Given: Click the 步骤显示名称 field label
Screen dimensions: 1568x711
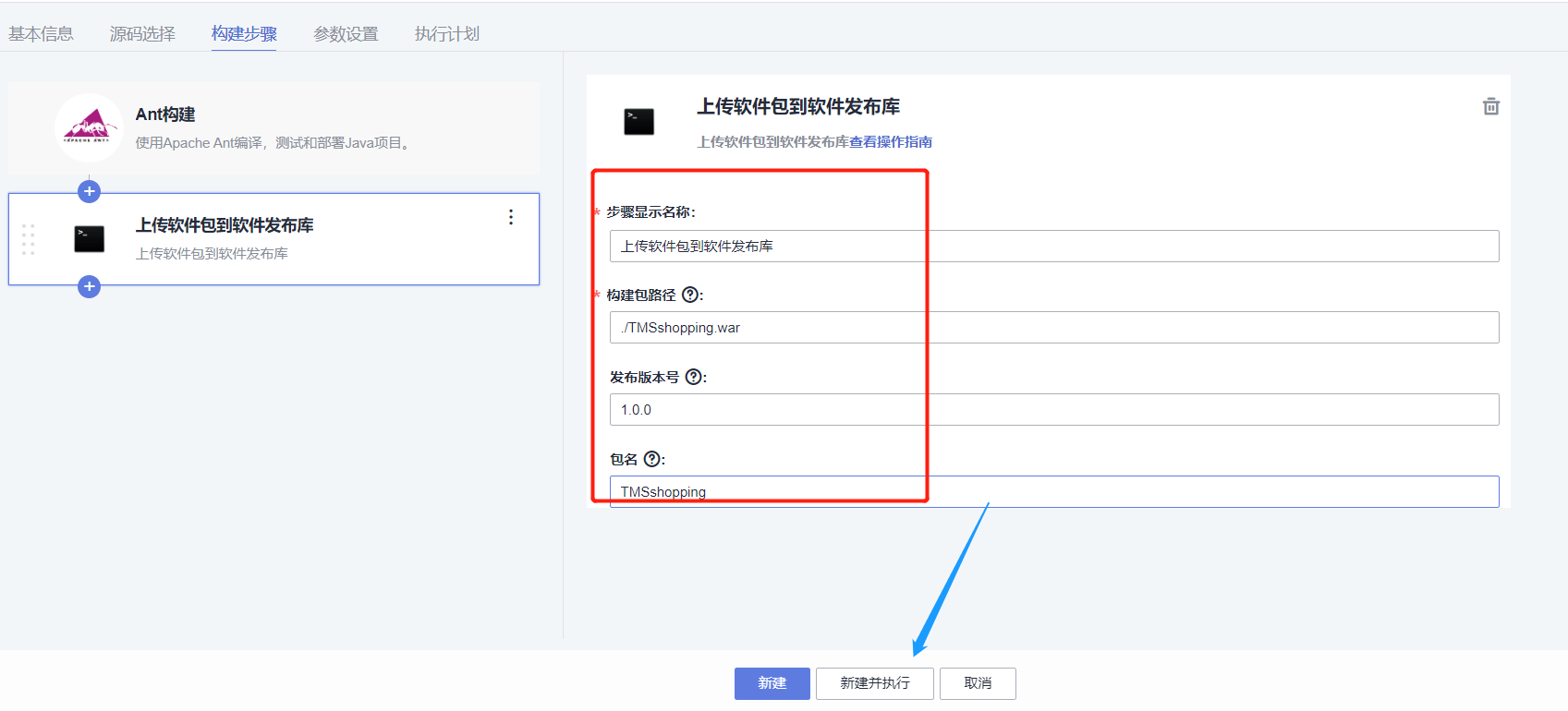Looking at the screenshot, I should click(x=650, y=212).
